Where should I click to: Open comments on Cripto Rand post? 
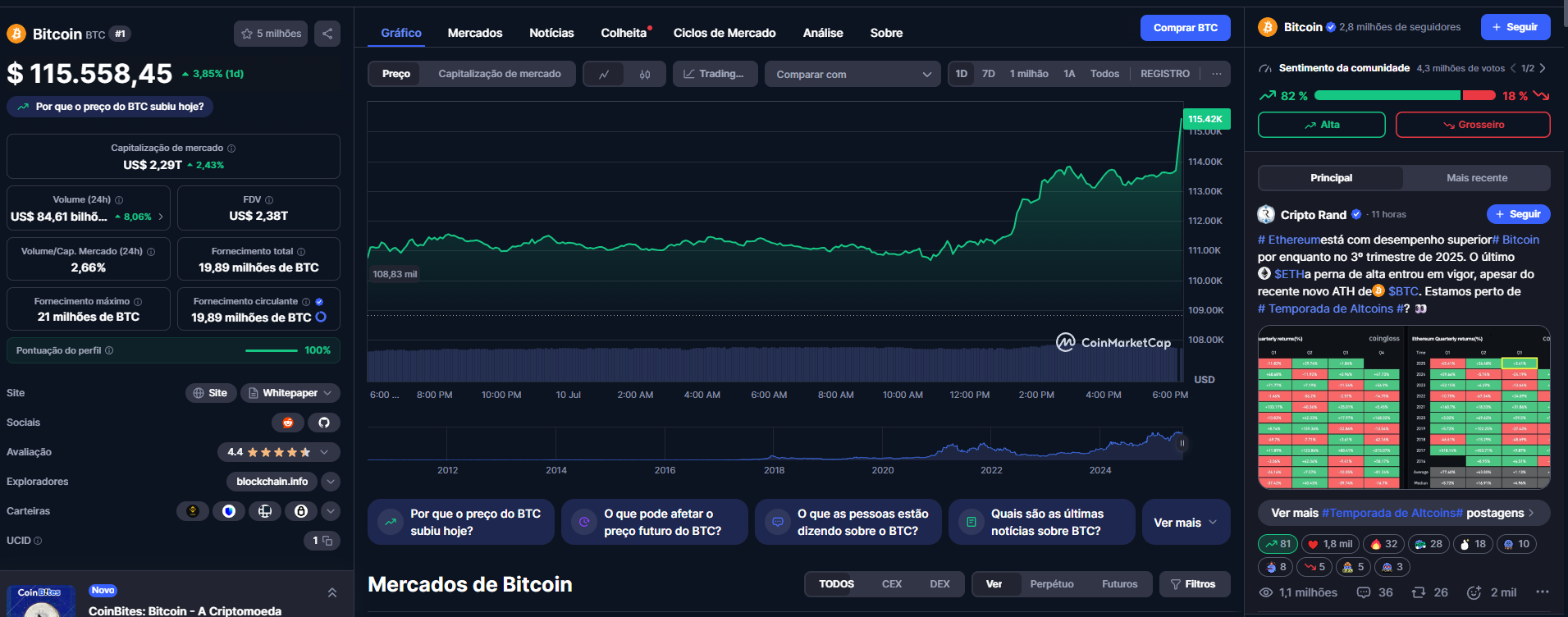pyautogui.click(x=1374, y=592)
